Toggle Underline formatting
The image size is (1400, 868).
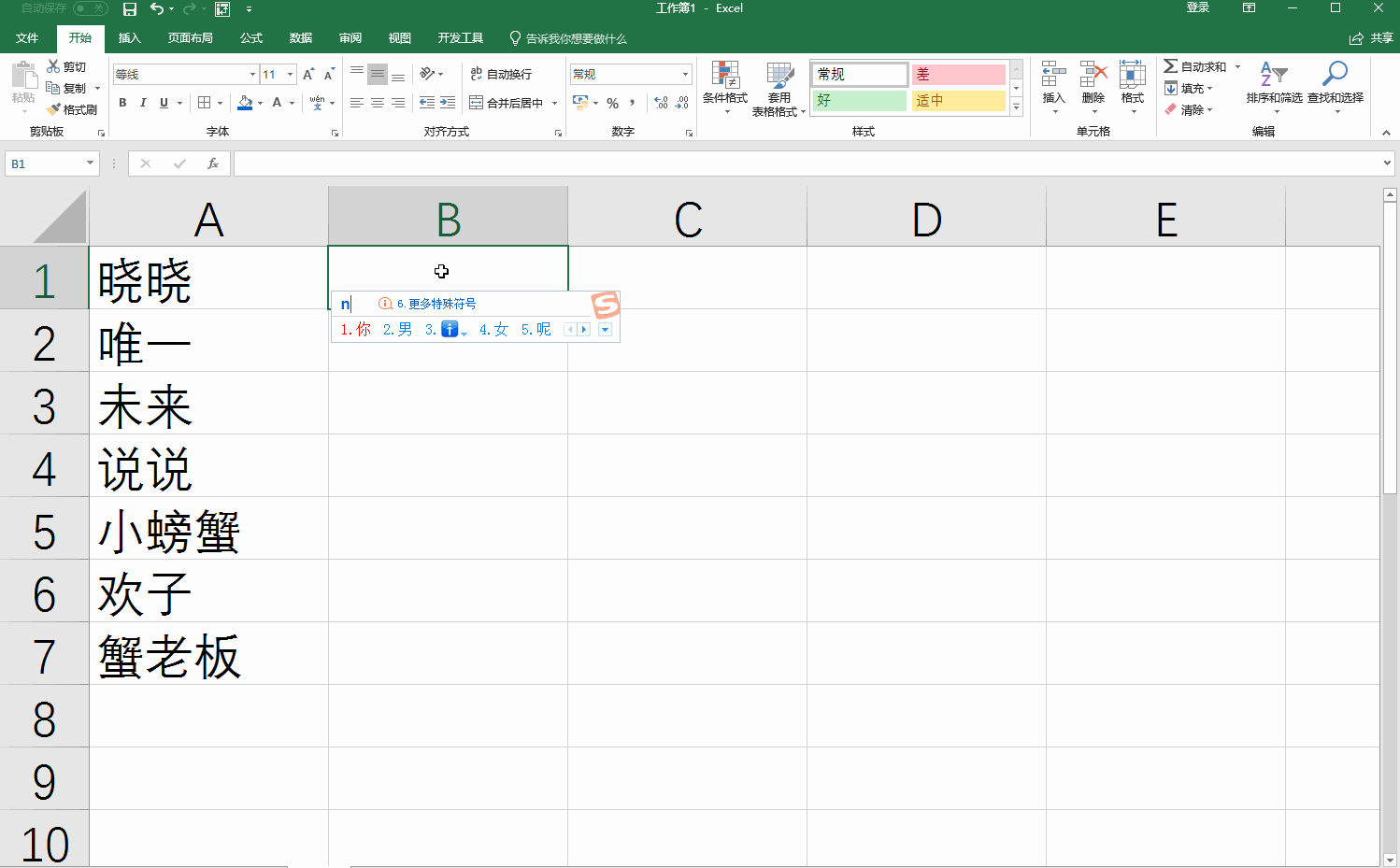point(164,103)
